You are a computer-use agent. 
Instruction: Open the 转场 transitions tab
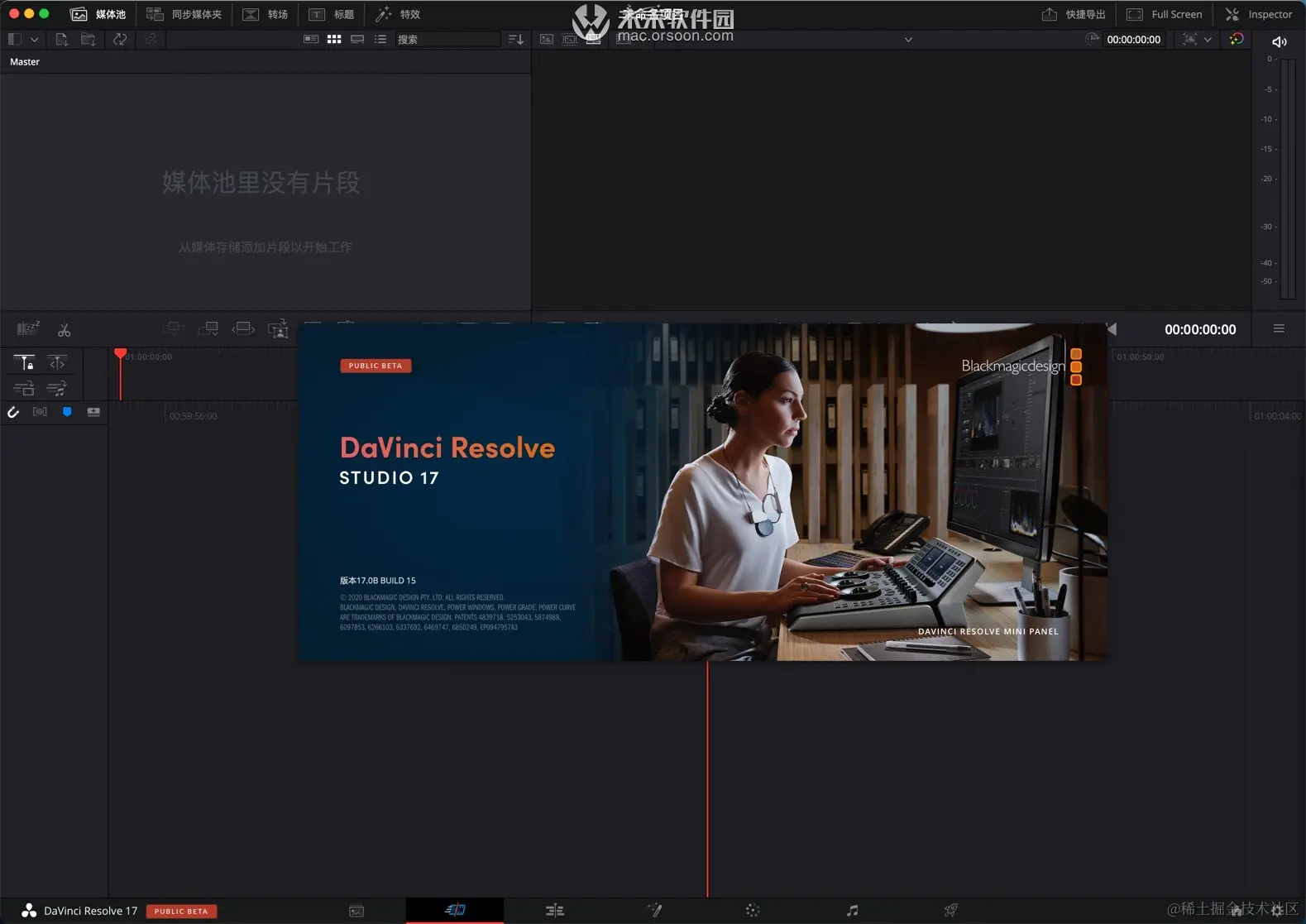pyautogui.click(x=265, y=14)
